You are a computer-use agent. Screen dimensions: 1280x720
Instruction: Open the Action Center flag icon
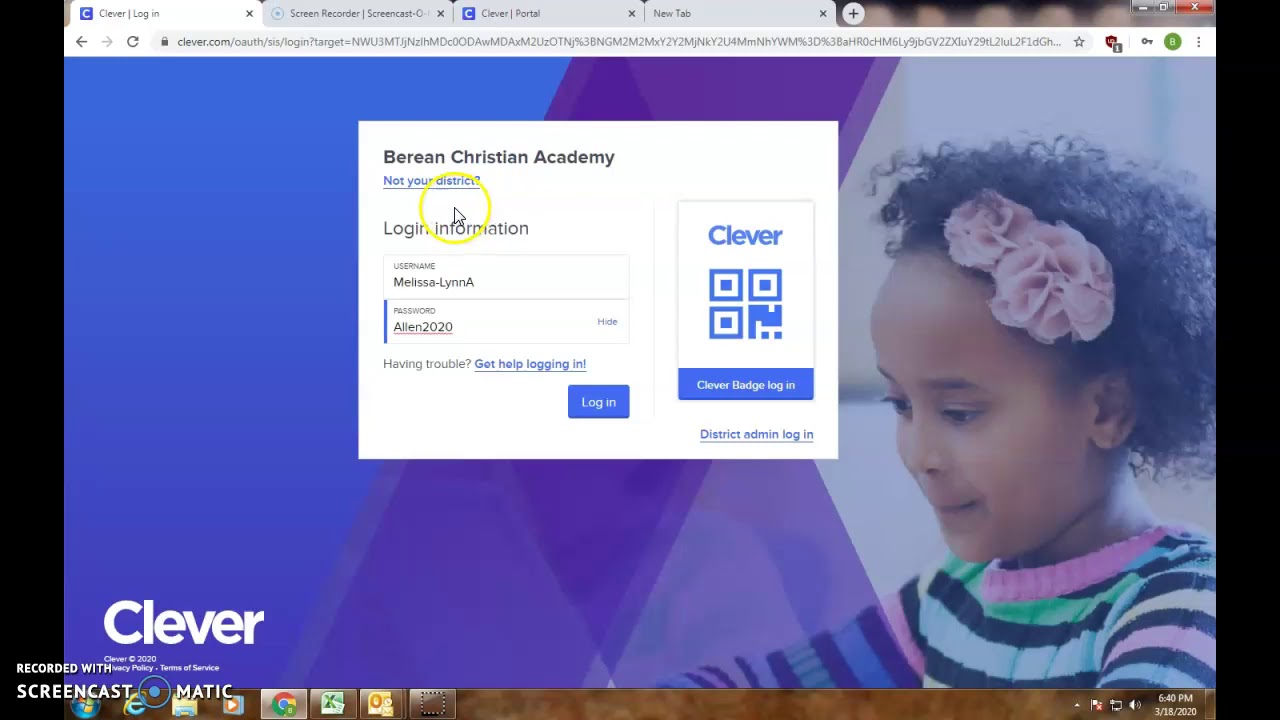pyautogui.click(x=1096, y=705)
